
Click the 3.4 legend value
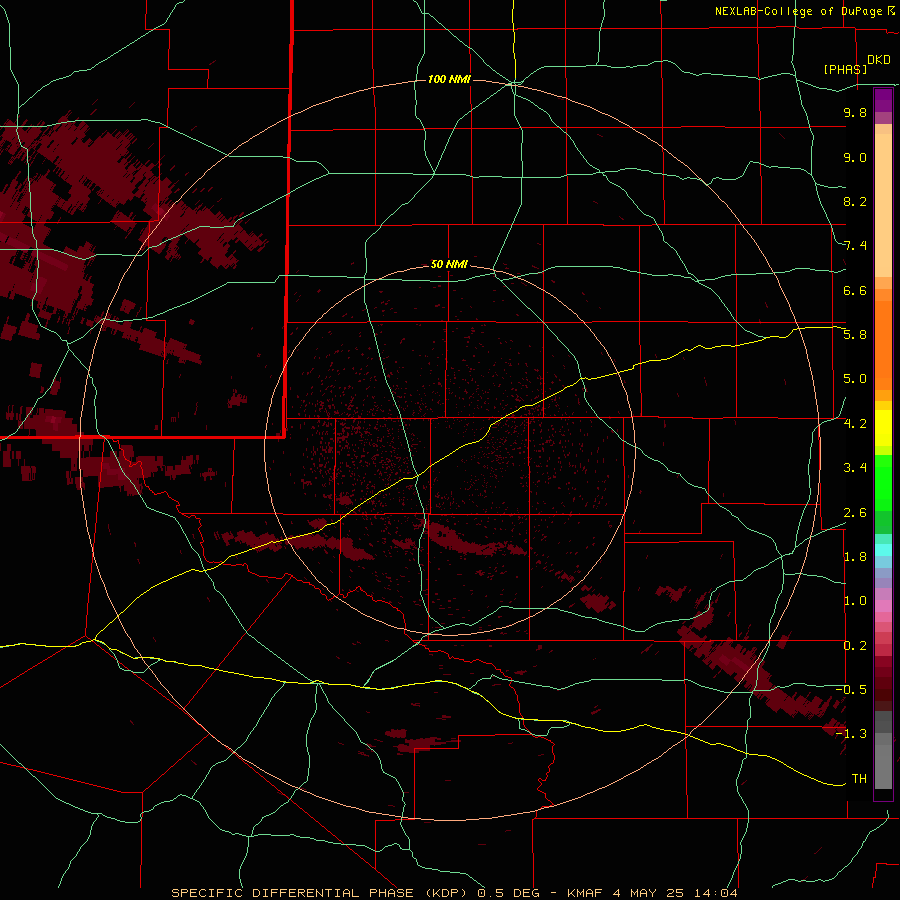click(x=855, y=468)
